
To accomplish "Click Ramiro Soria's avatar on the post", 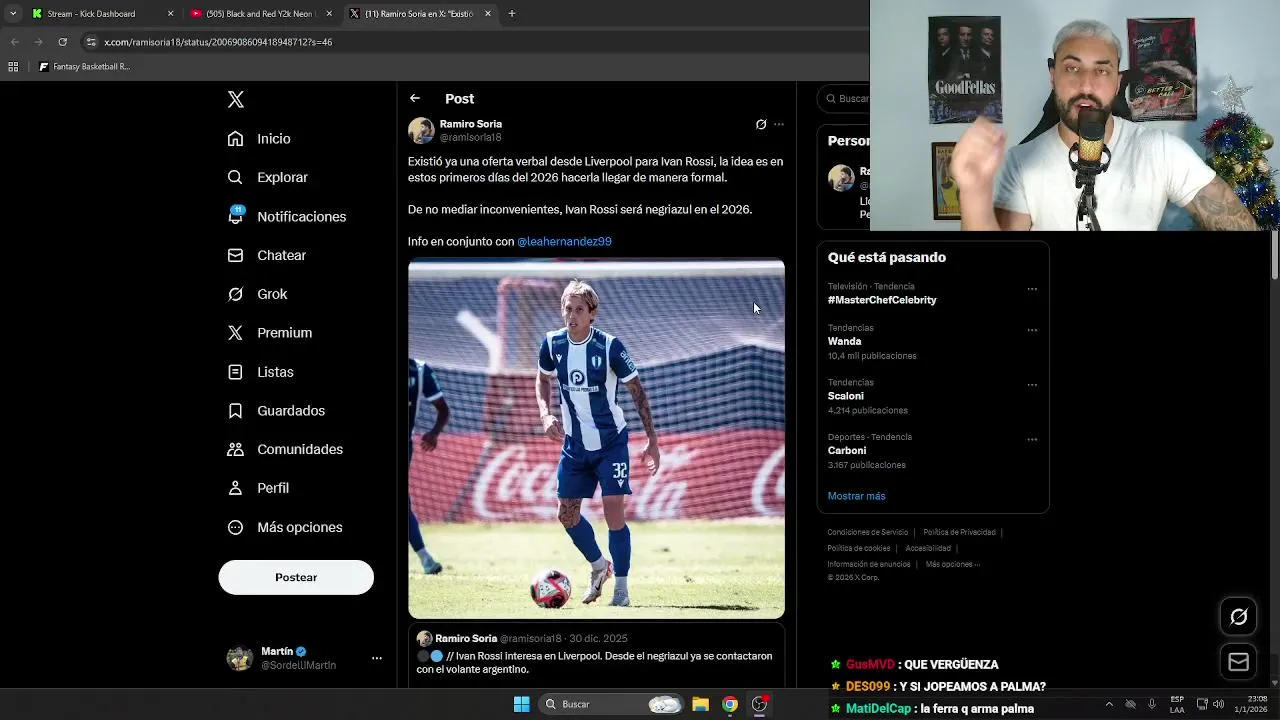I will tap(421, 131).
